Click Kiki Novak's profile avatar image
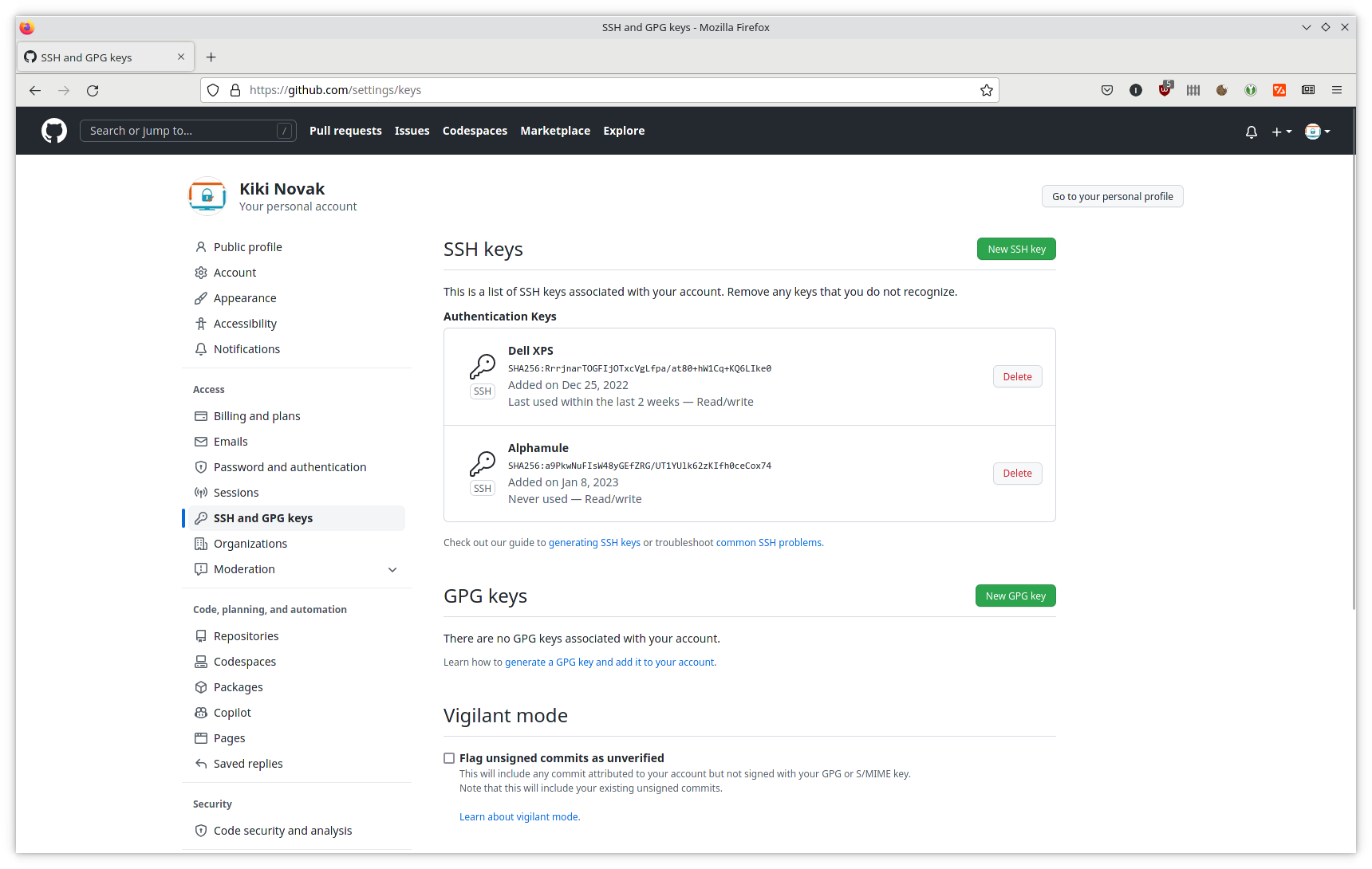1372x869 pixels. coord(207,196)
